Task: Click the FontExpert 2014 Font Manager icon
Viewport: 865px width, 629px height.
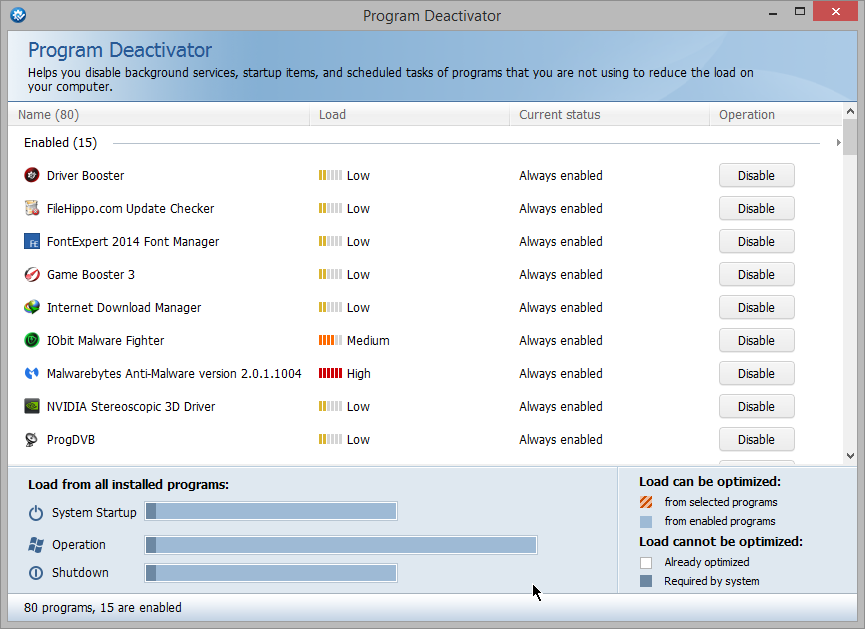Action: pyautogui.click(x=32, y=242)
